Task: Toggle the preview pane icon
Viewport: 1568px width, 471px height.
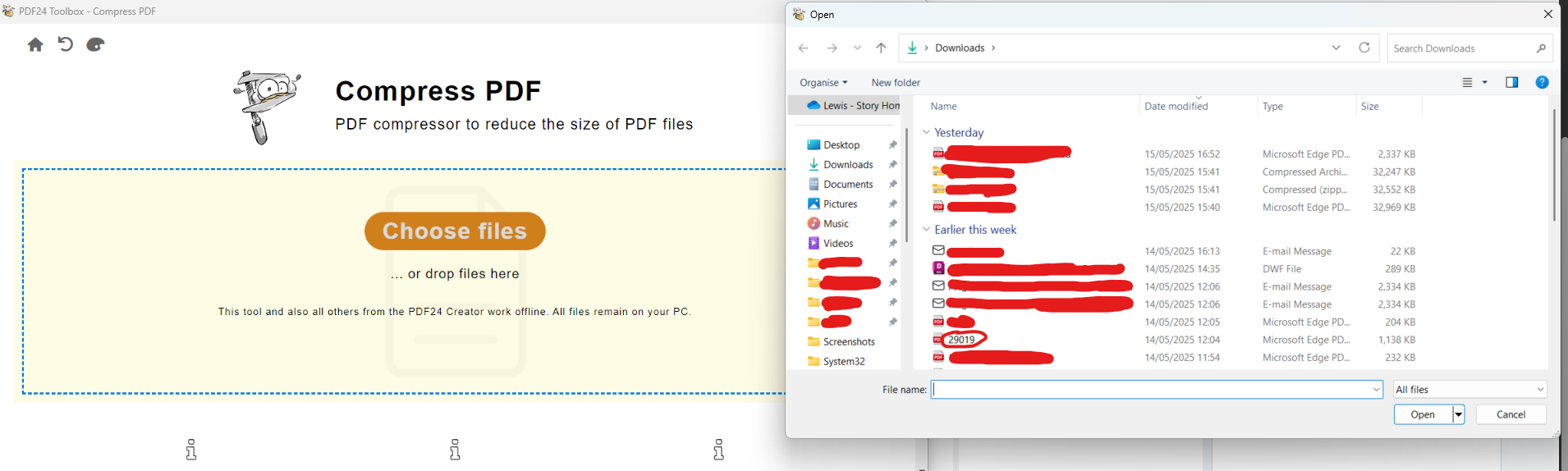Action: [1511, 82]
